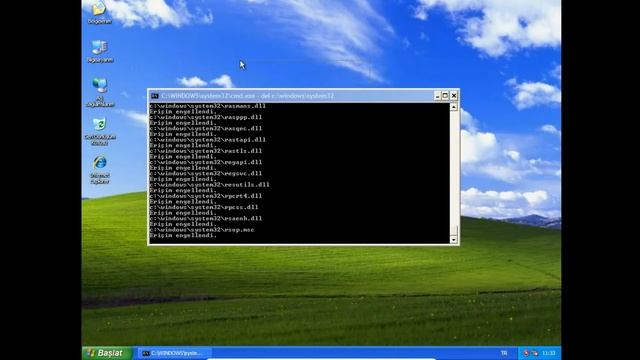Viewport: 640px width, 360px height.
Task: Click the line ending in rpcrt4.dll
Action: click(x=206, y=196)
